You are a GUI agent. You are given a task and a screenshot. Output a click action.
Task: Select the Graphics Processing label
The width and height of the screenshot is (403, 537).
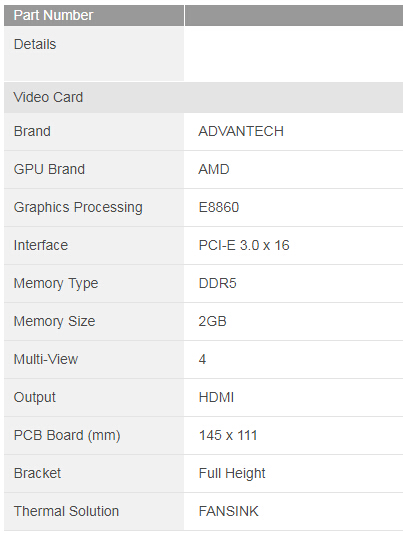78,208
